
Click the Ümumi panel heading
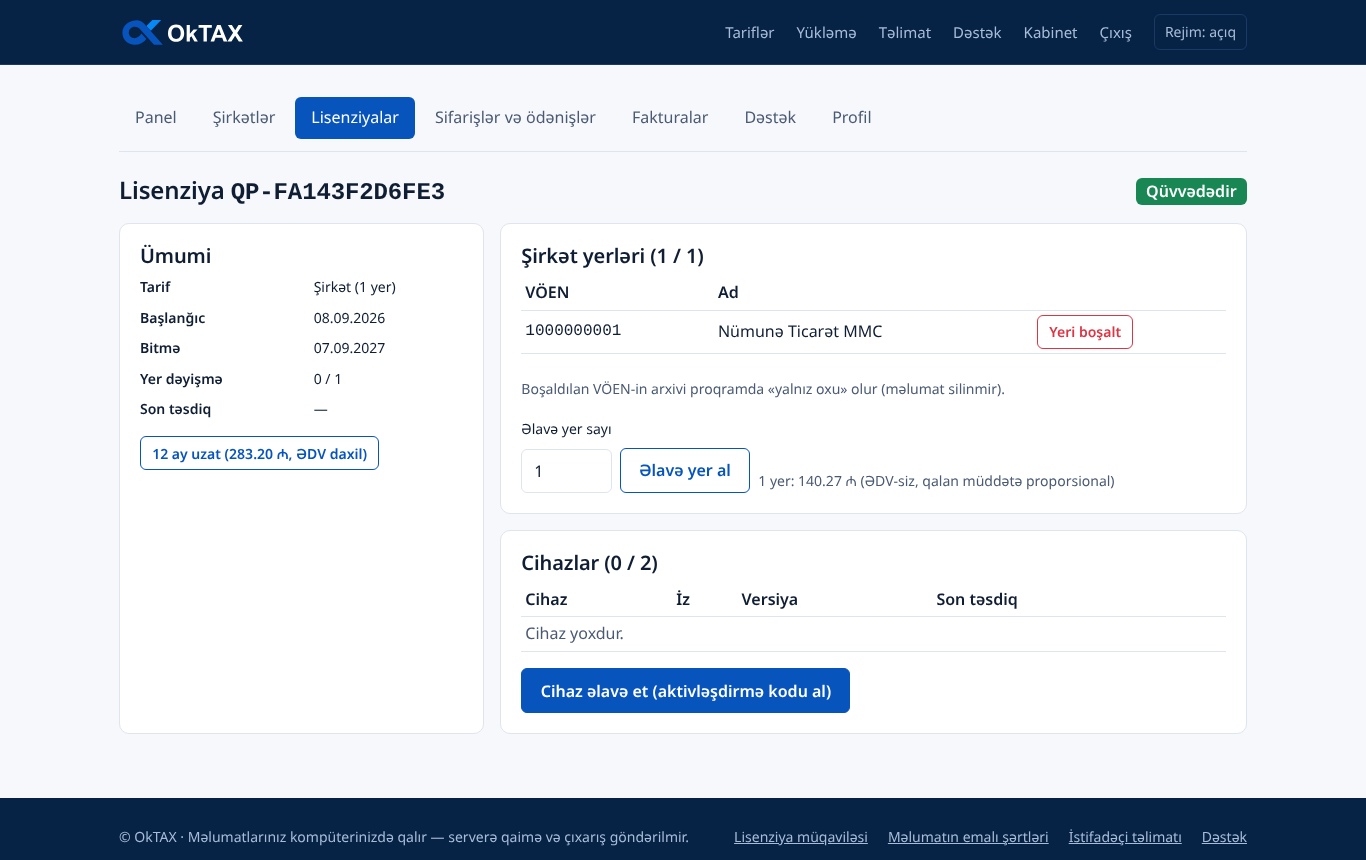[x=176, y=256]
